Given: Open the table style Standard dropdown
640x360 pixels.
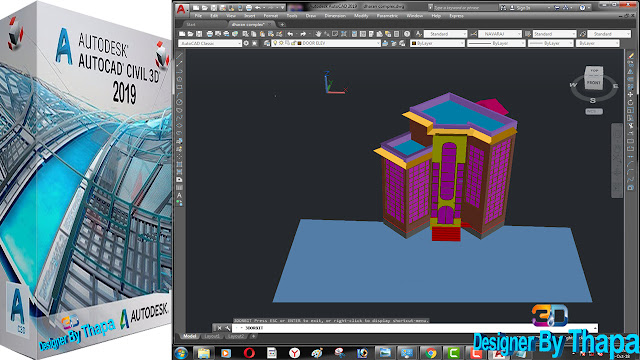Looking at the screenshot, I should pos(554,34).
